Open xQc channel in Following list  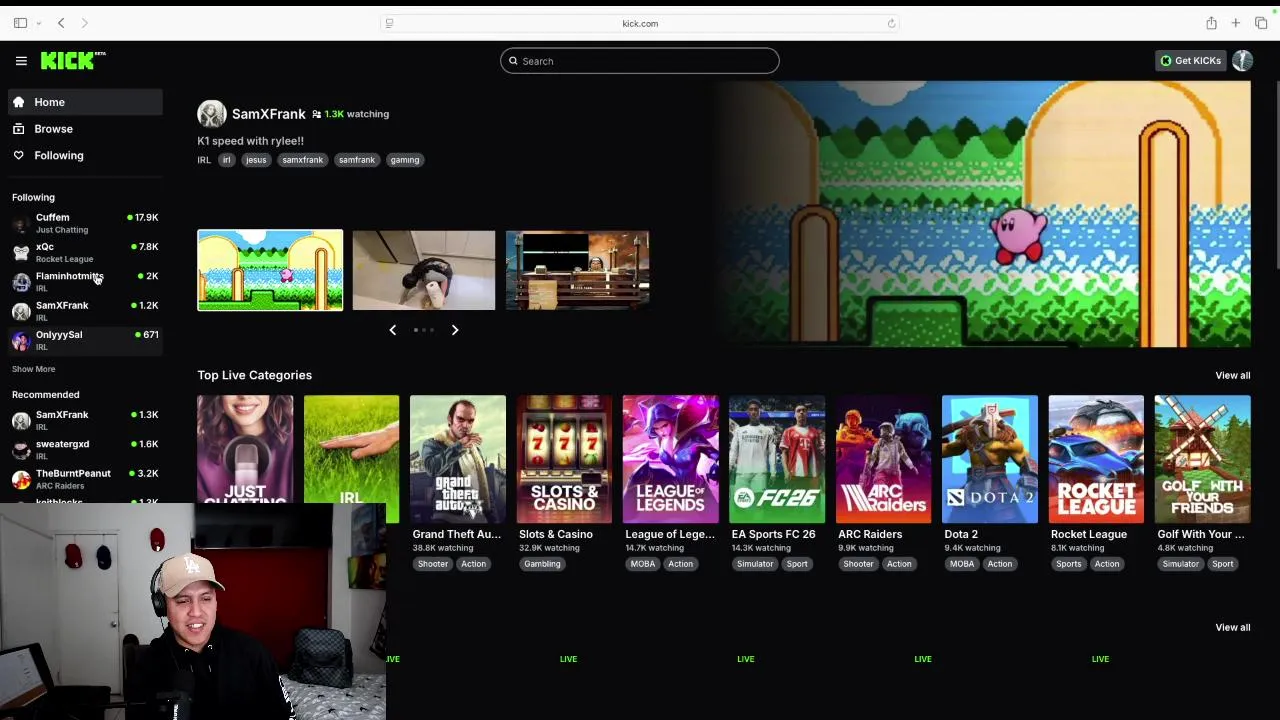[85, 252]
